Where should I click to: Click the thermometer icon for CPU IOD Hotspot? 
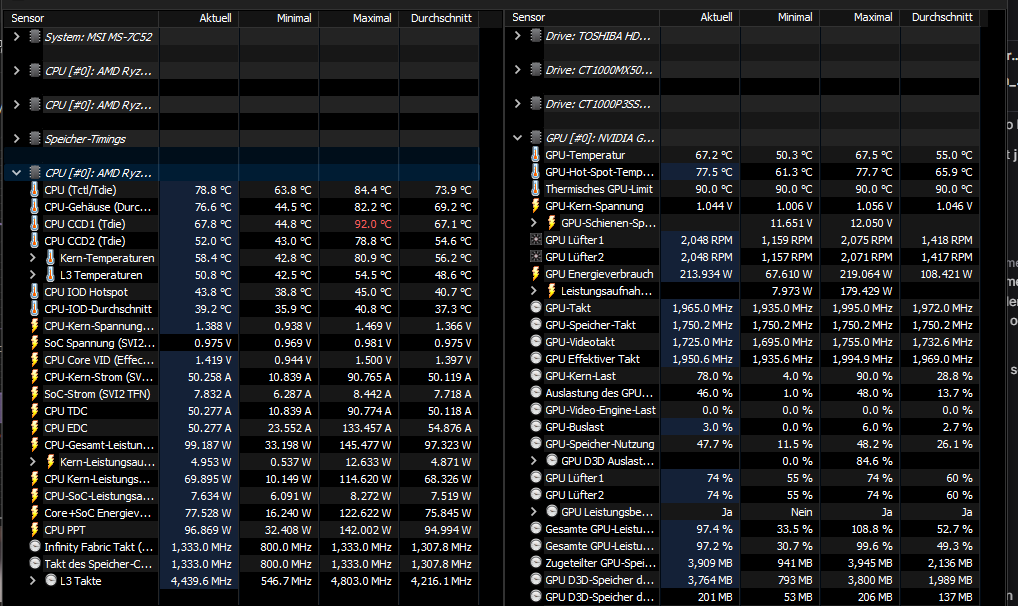(34, 292)
